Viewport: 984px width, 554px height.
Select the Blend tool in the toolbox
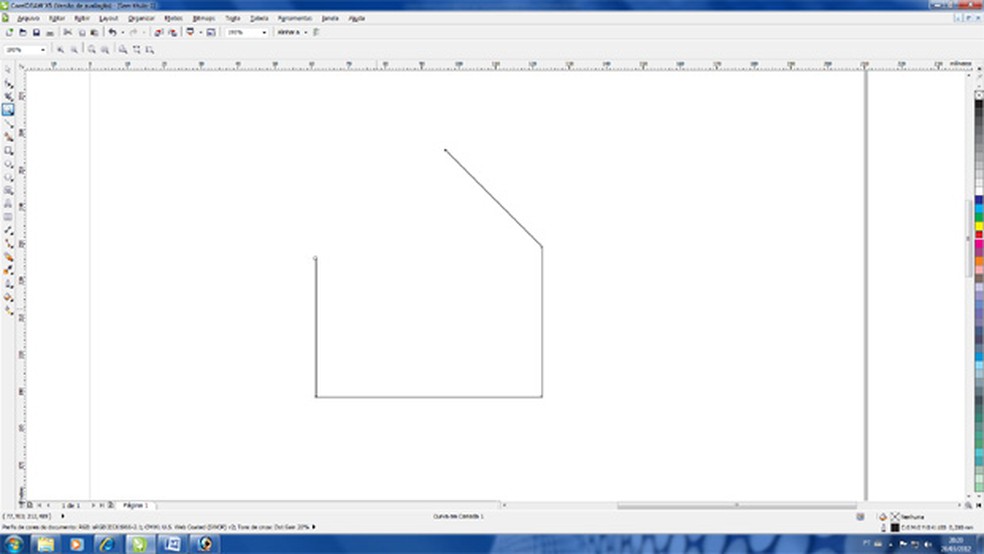click(x=8, y=257)
